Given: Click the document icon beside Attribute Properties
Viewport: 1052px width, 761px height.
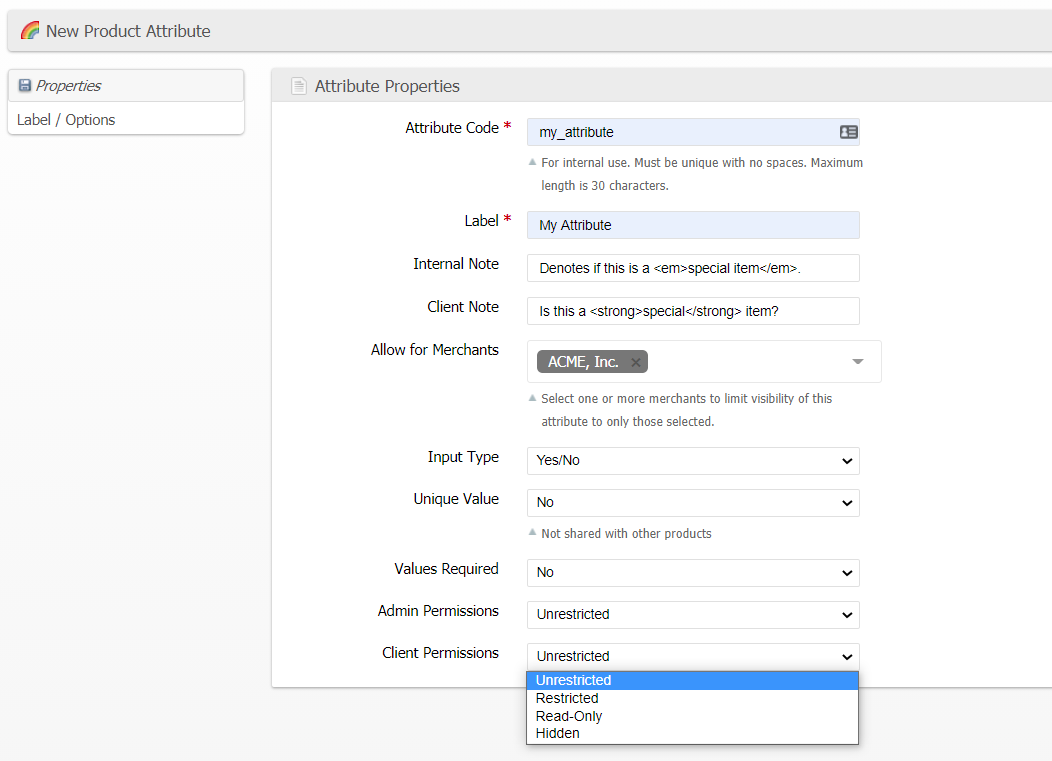Looking at the screenshot, I should click(298, 86).
